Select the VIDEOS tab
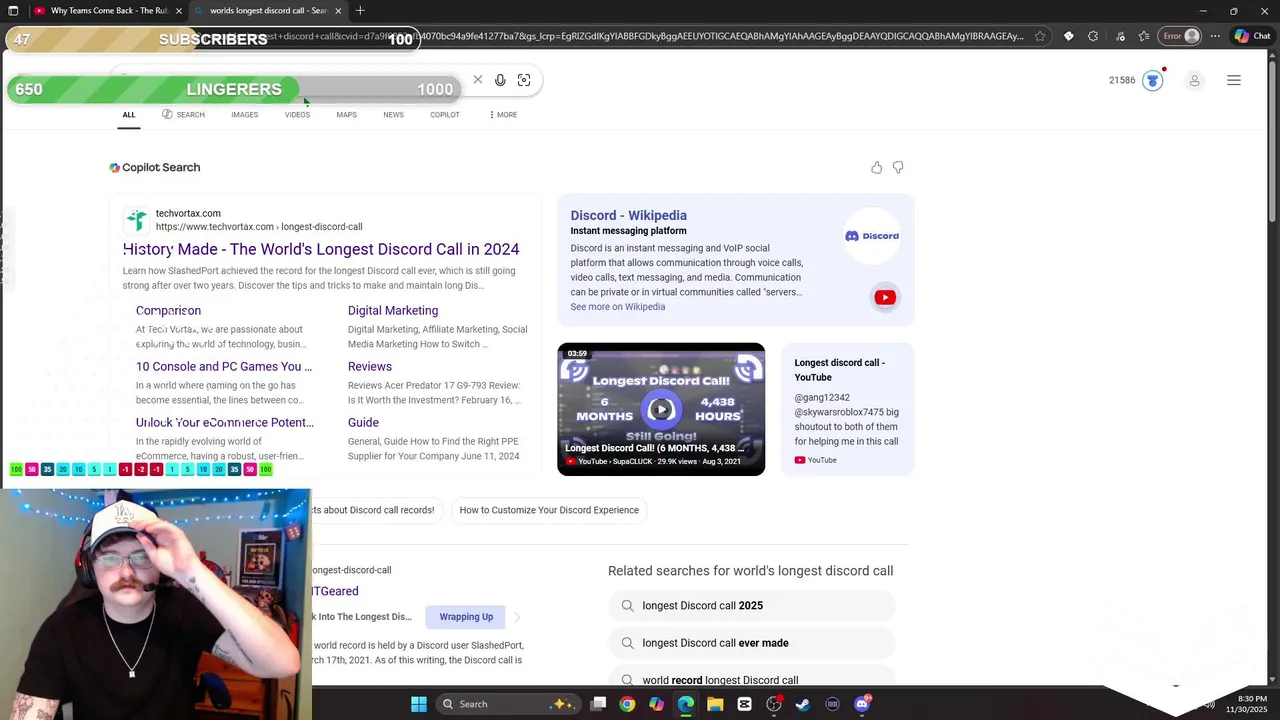 pos(297,115)
